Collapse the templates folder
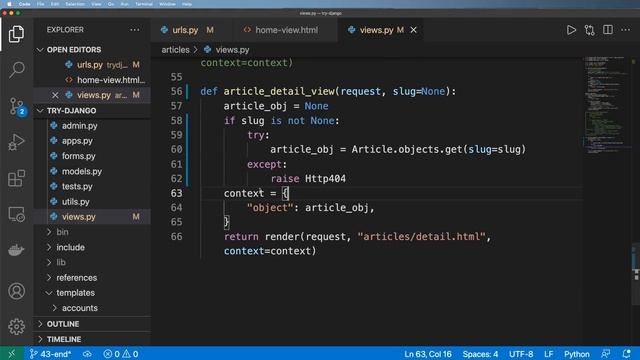 coord(75,293)
